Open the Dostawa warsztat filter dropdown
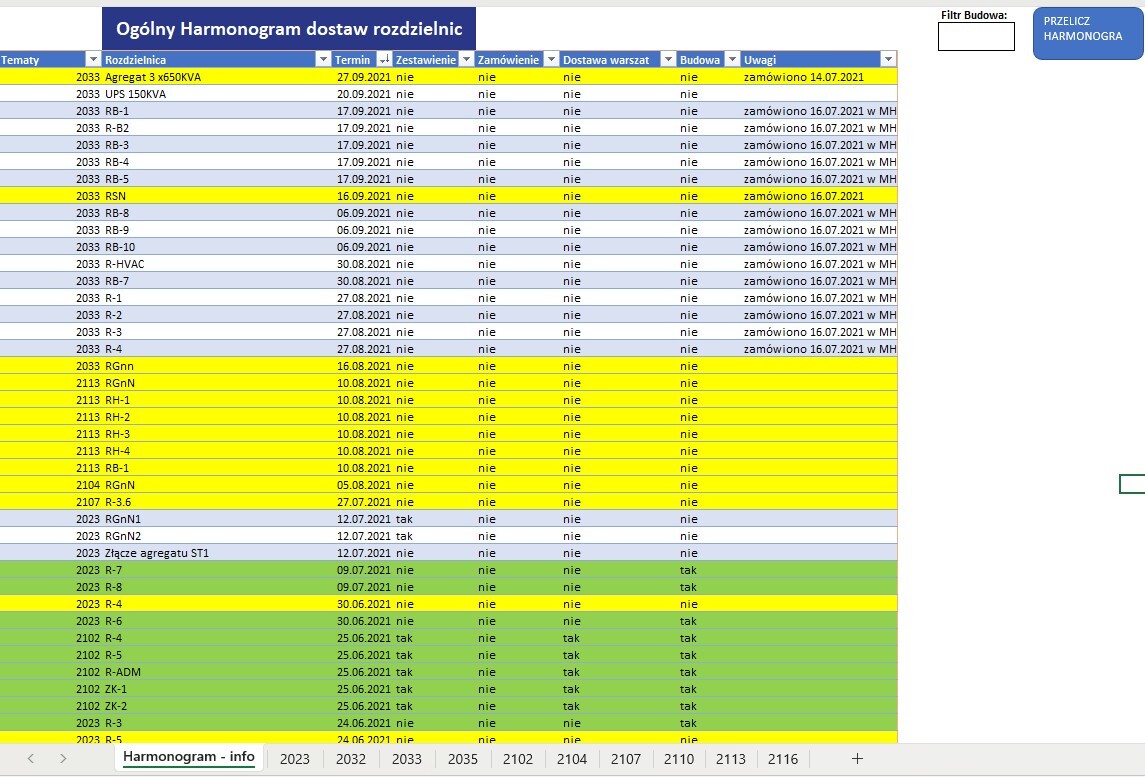The image size is (1145, 777). [x=667, y=60]
